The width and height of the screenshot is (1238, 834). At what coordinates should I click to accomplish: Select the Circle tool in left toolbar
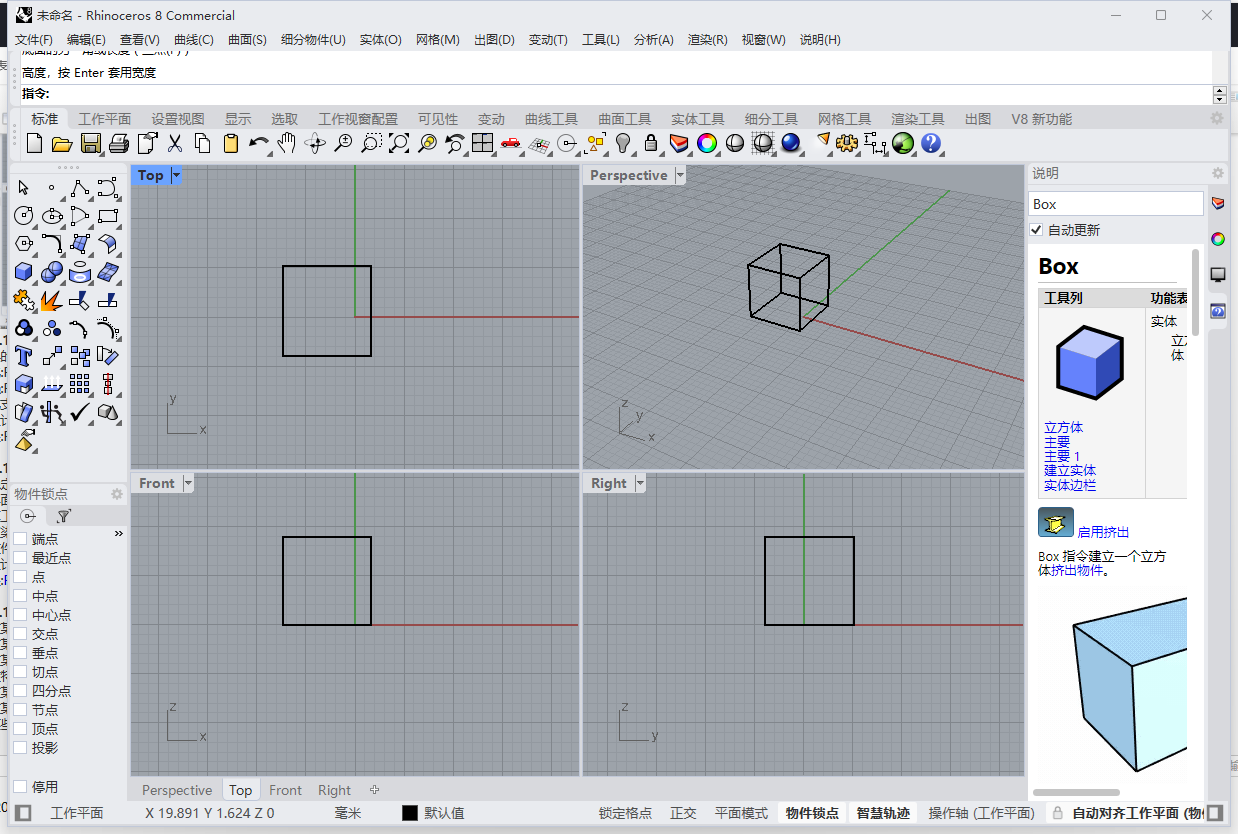[x=24, y=216]
